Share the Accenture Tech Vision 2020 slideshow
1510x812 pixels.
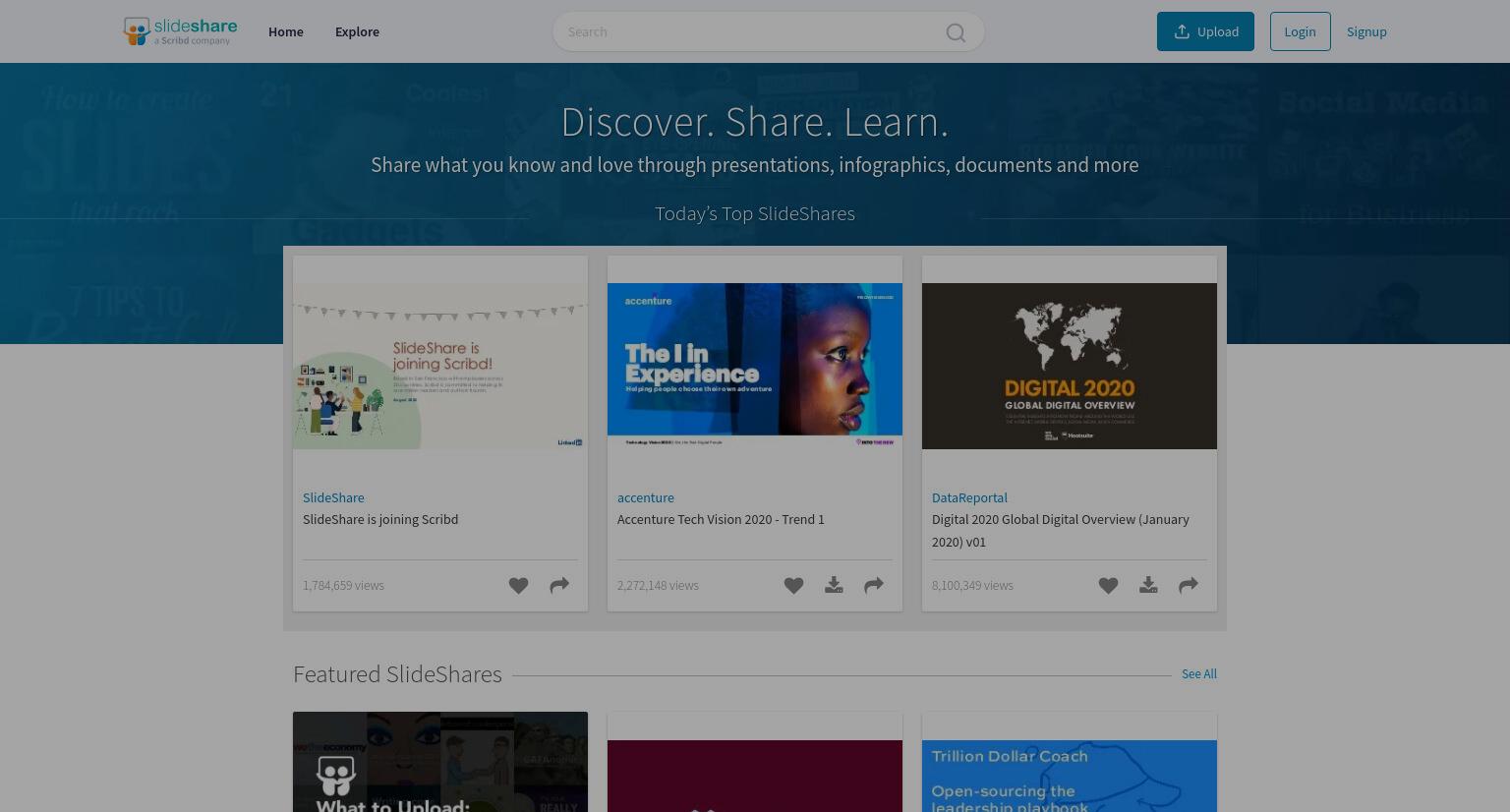coord(874,586)
